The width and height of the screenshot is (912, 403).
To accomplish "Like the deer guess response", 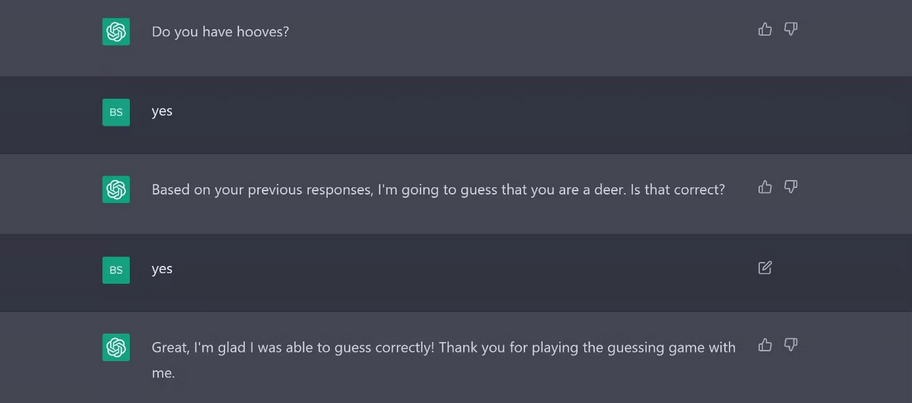I will click(765, 187).
